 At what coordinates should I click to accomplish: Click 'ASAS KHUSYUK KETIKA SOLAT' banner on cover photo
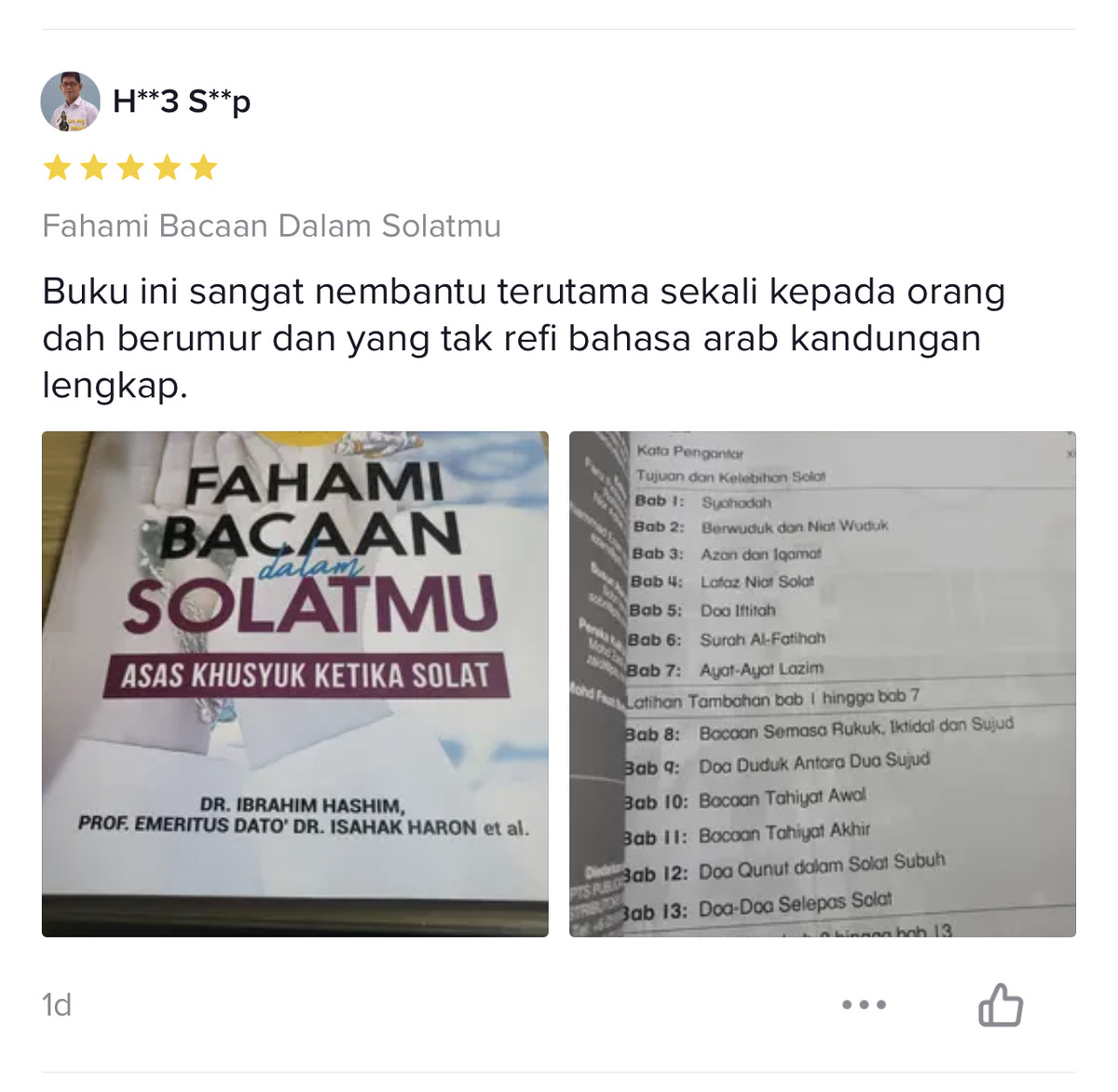306,676
